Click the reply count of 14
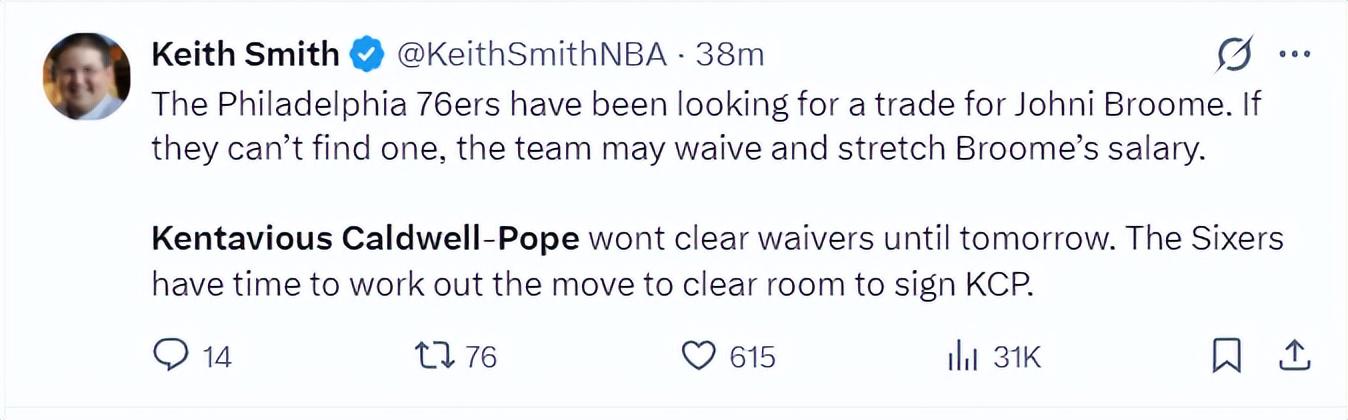 pyautogui.click(x=217, y=357)
